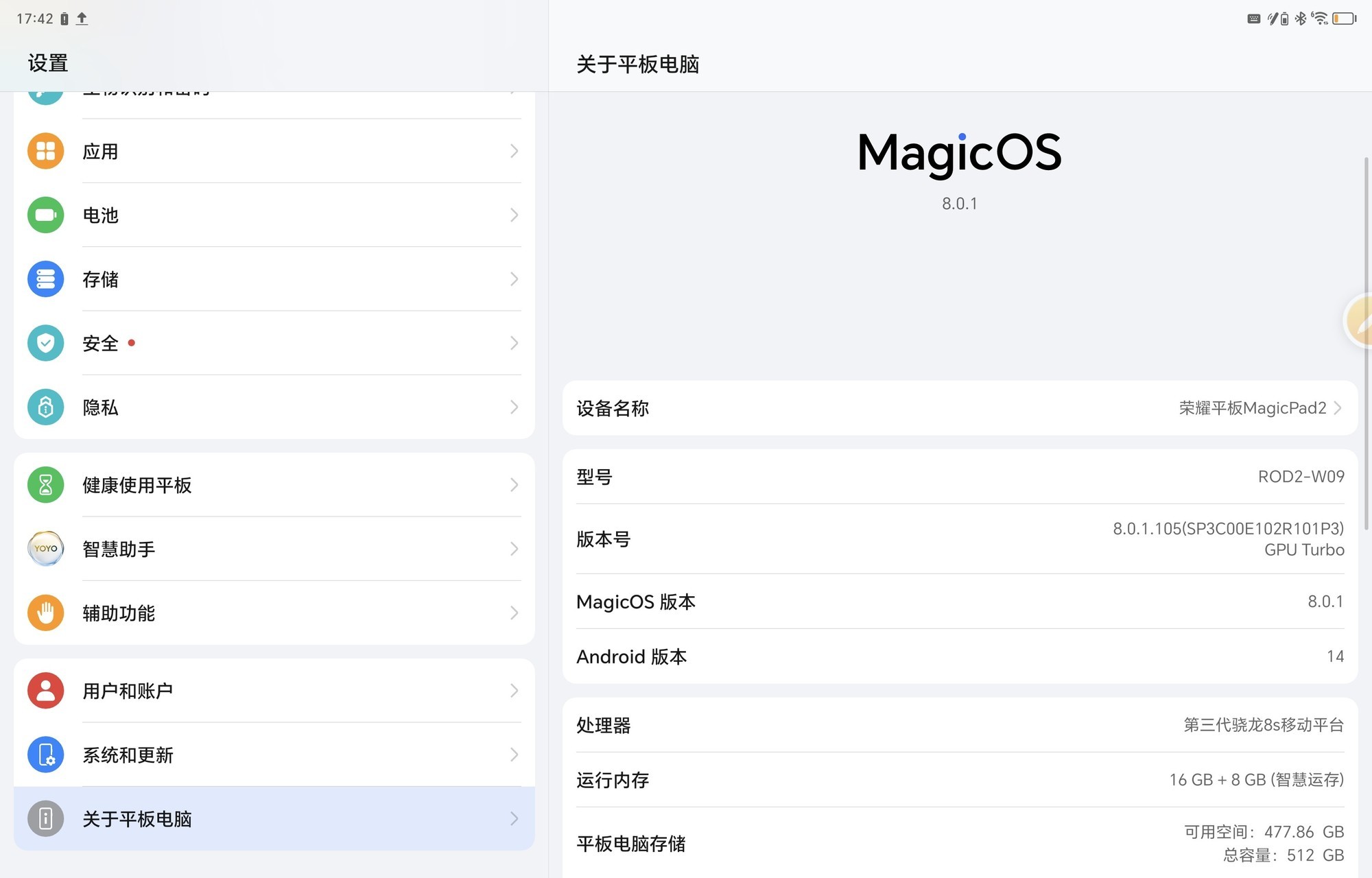Select the 存储 storage stack icon
The image size is (1372, 878).
(45, 279)
